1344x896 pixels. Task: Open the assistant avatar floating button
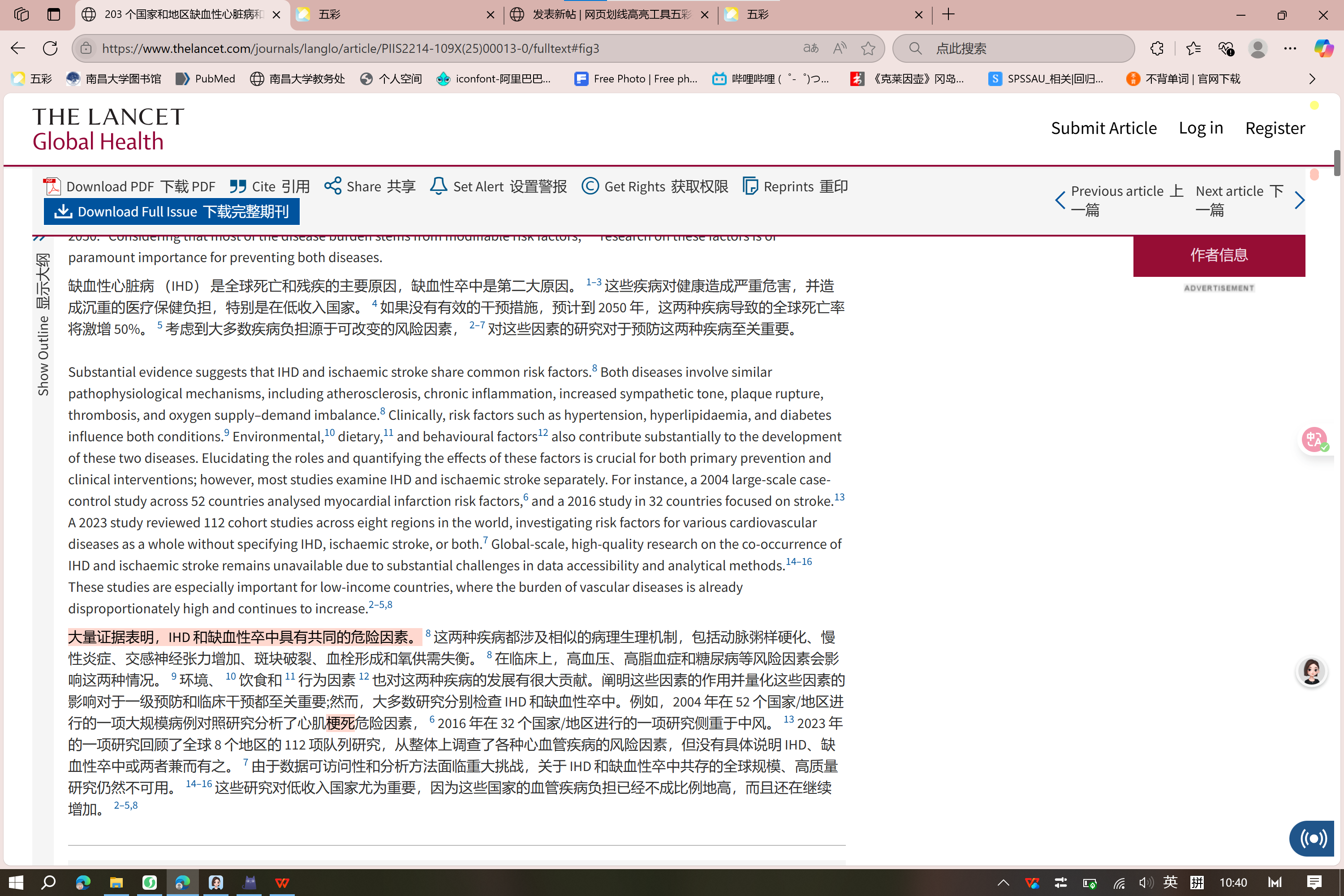(1311, 671)
